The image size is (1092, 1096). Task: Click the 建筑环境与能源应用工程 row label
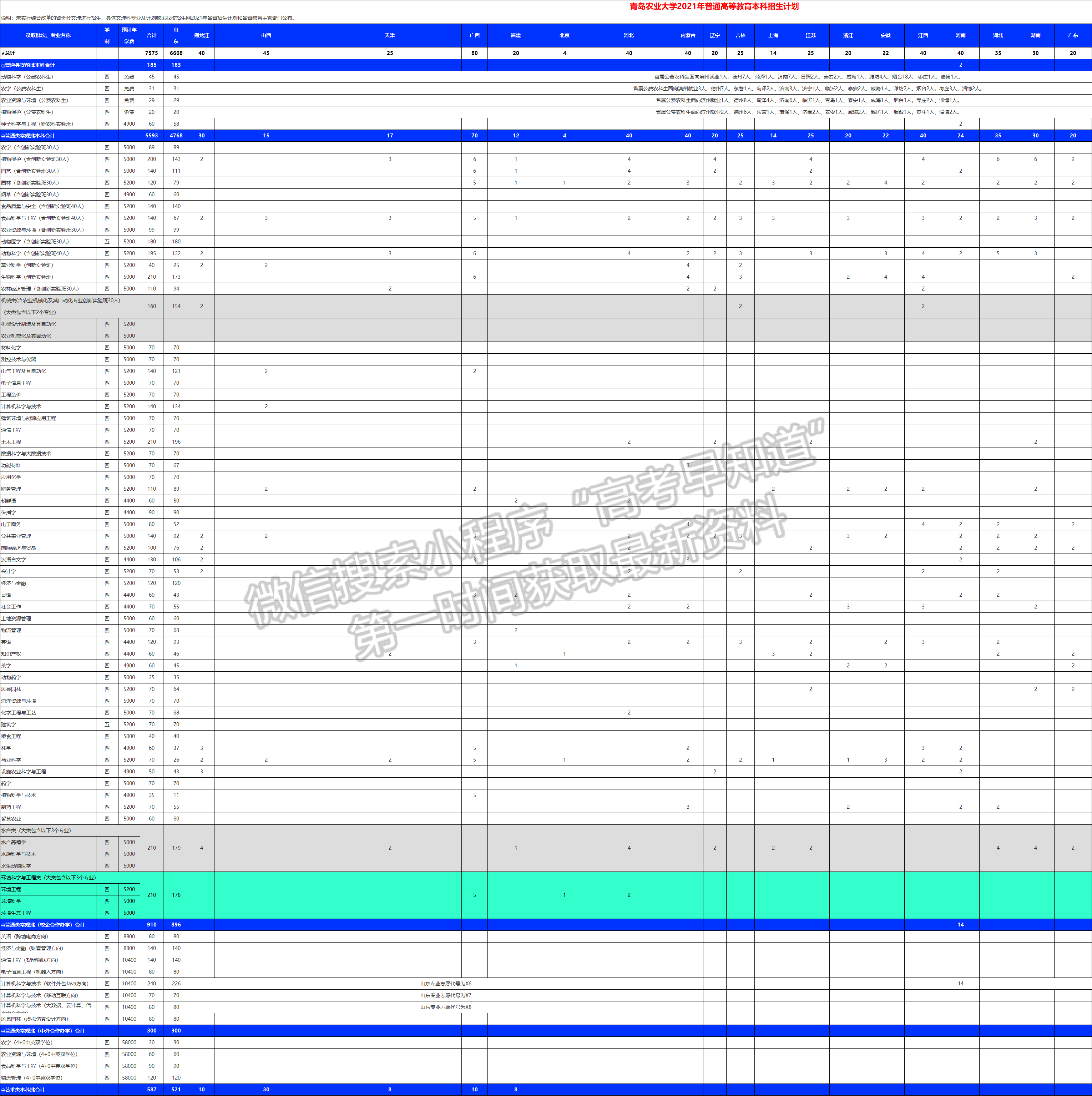click(x=29, y=418)
